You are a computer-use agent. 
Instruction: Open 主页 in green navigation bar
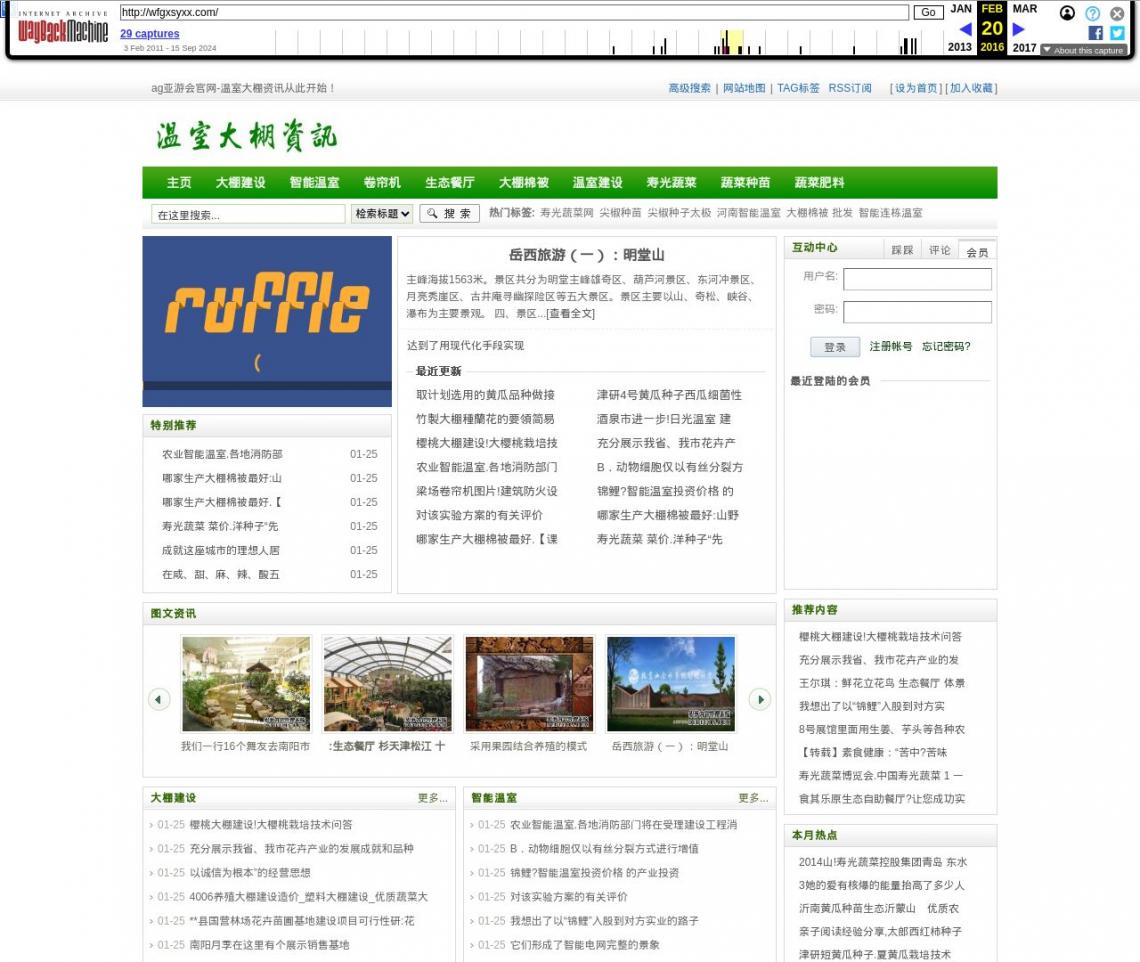179,183
